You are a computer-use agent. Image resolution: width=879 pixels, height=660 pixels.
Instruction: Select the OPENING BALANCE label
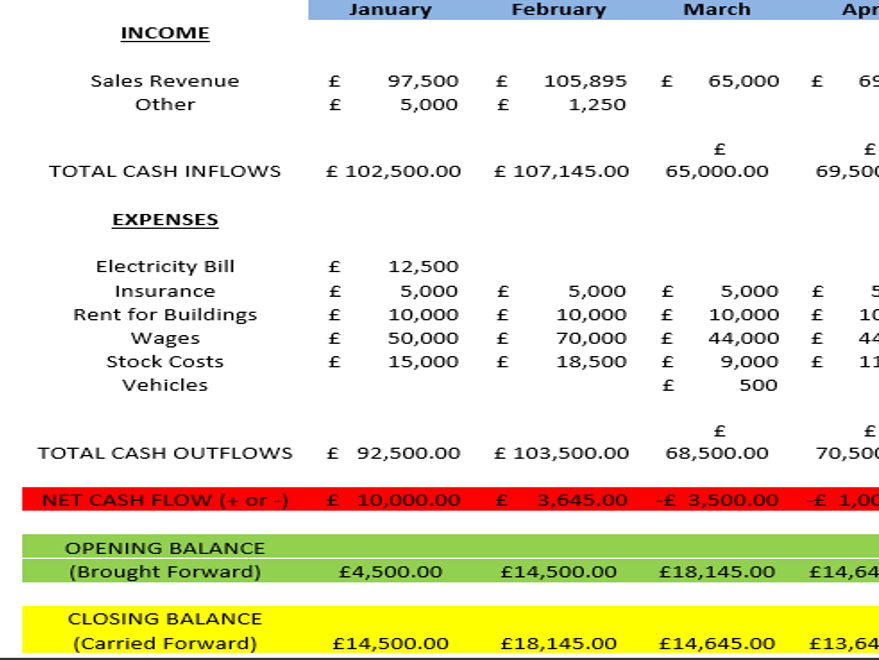click(x=165, y=548)
